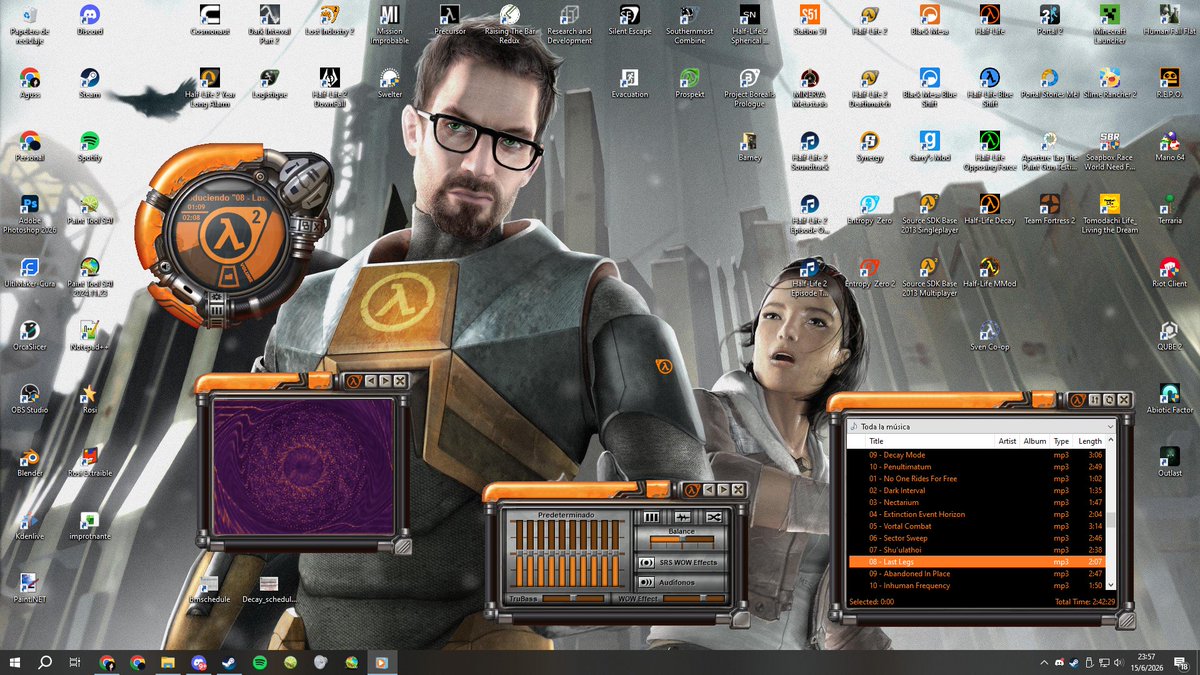1200x675 pixels.
Task: Click playlist scrollbar up arrow
Action: (1111, 440)
